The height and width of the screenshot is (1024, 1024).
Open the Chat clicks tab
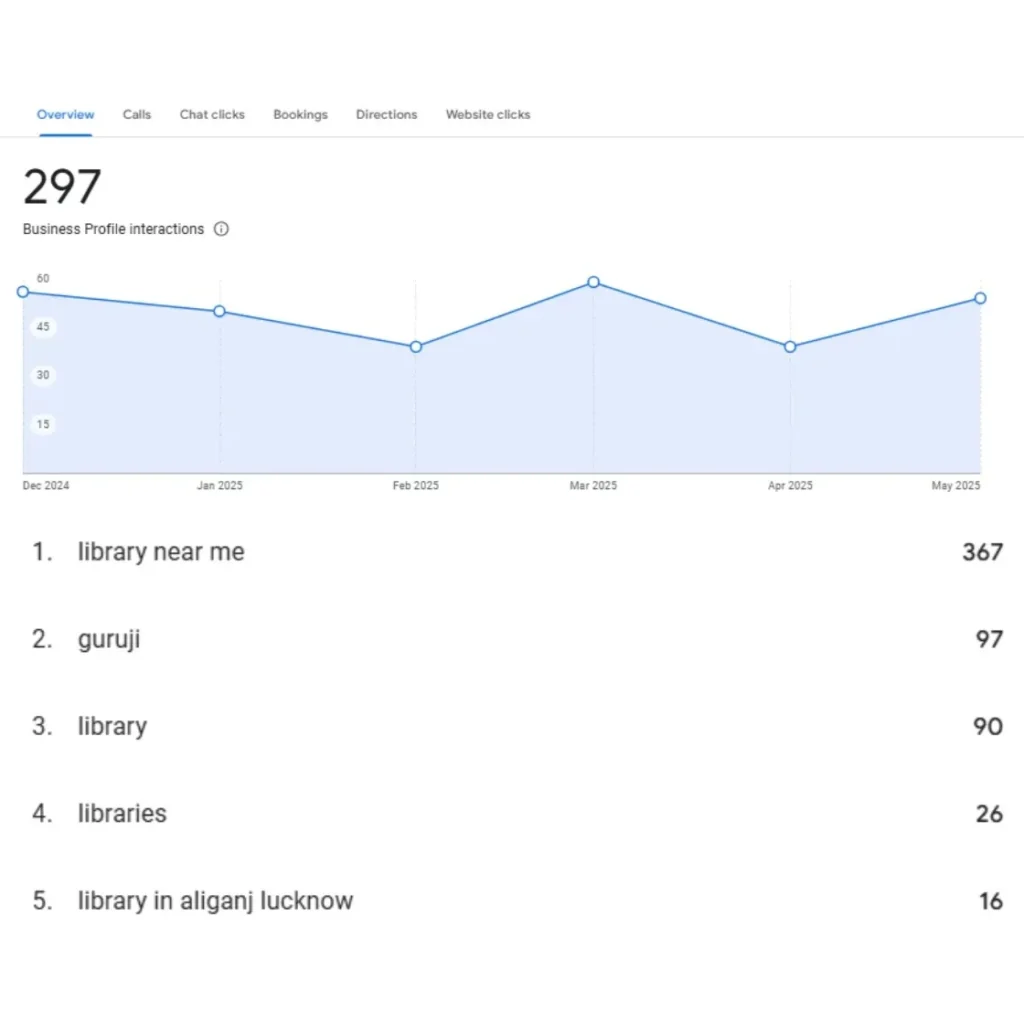tap(211, 114)
